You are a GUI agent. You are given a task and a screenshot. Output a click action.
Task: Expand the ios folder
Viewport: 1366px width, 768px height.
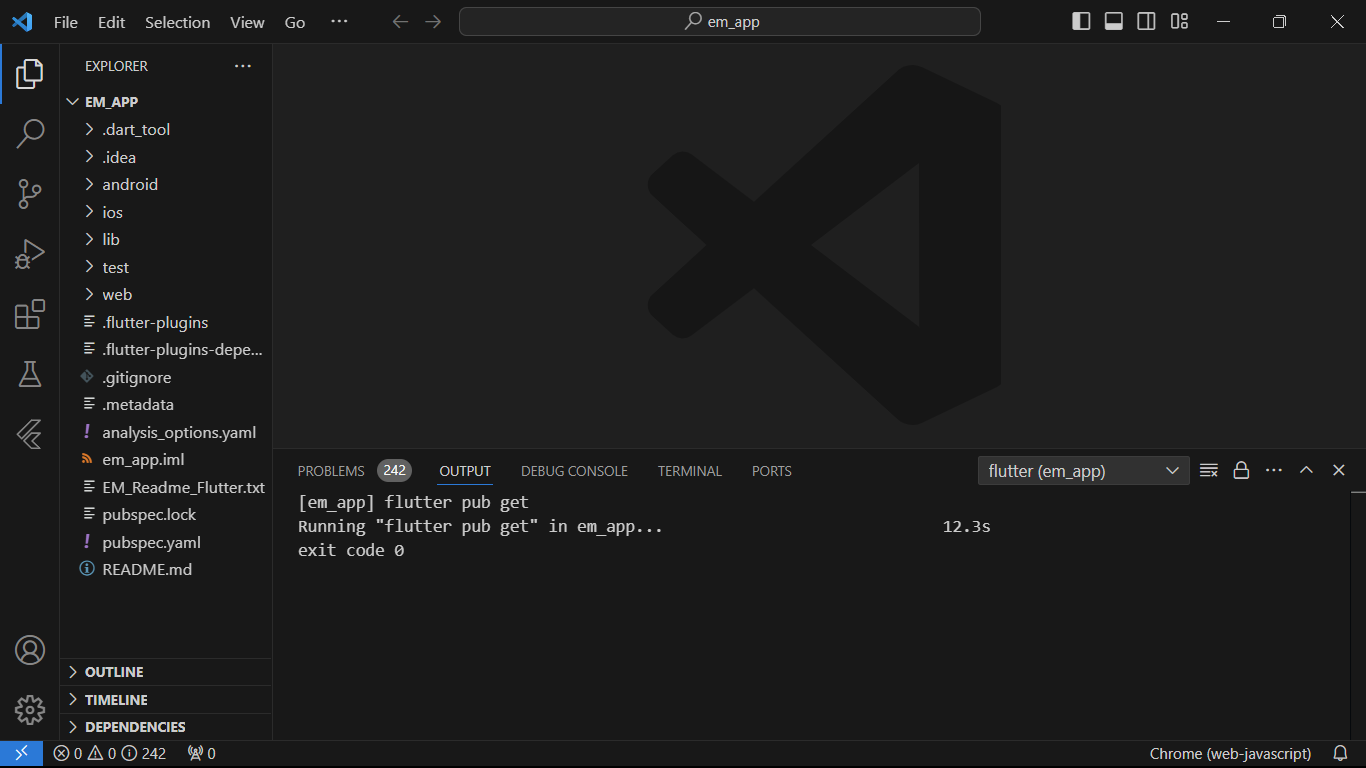(166, 212)
